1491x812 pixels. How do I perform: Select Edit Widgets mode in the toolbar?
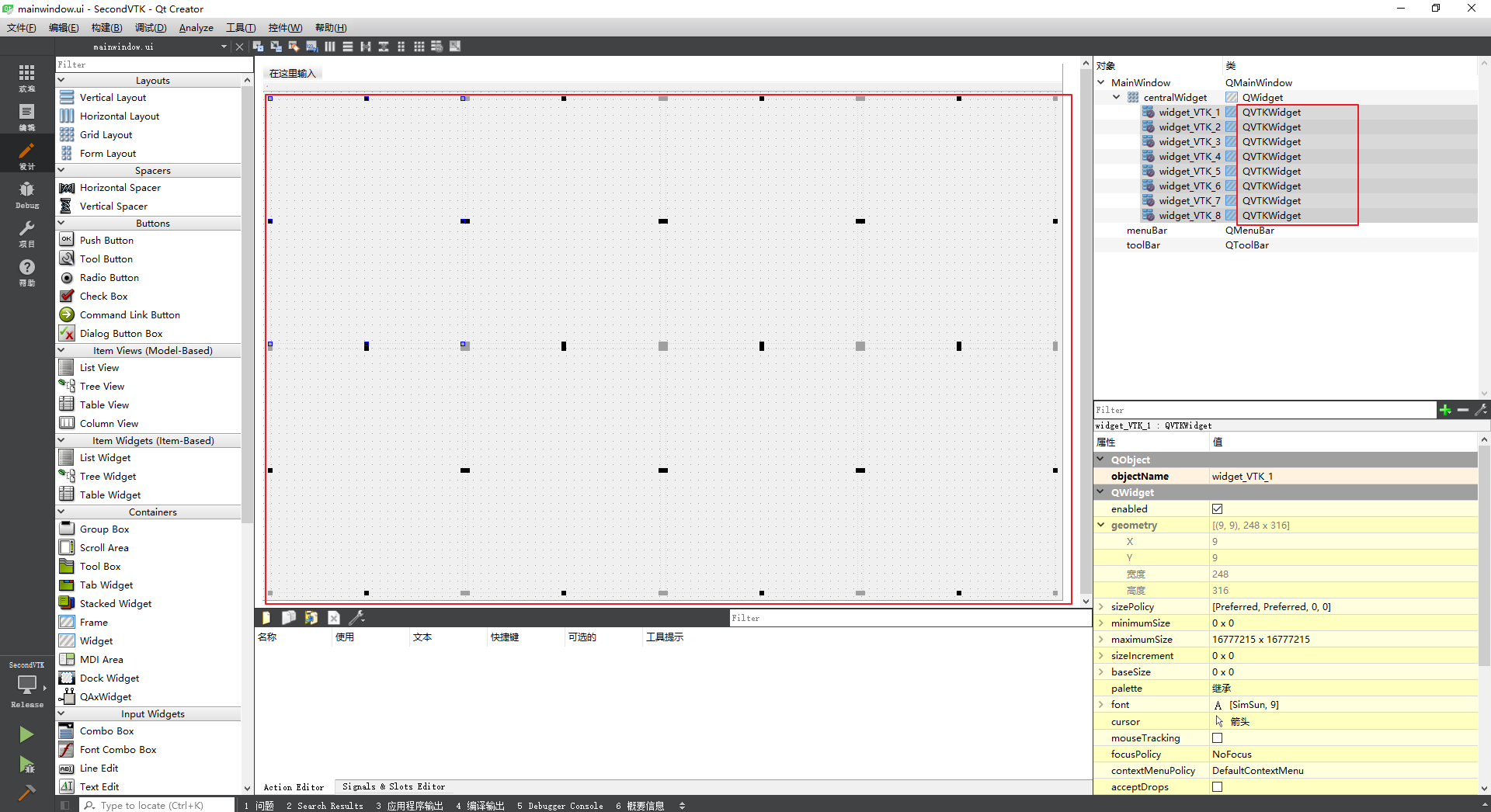pos(258,47)
